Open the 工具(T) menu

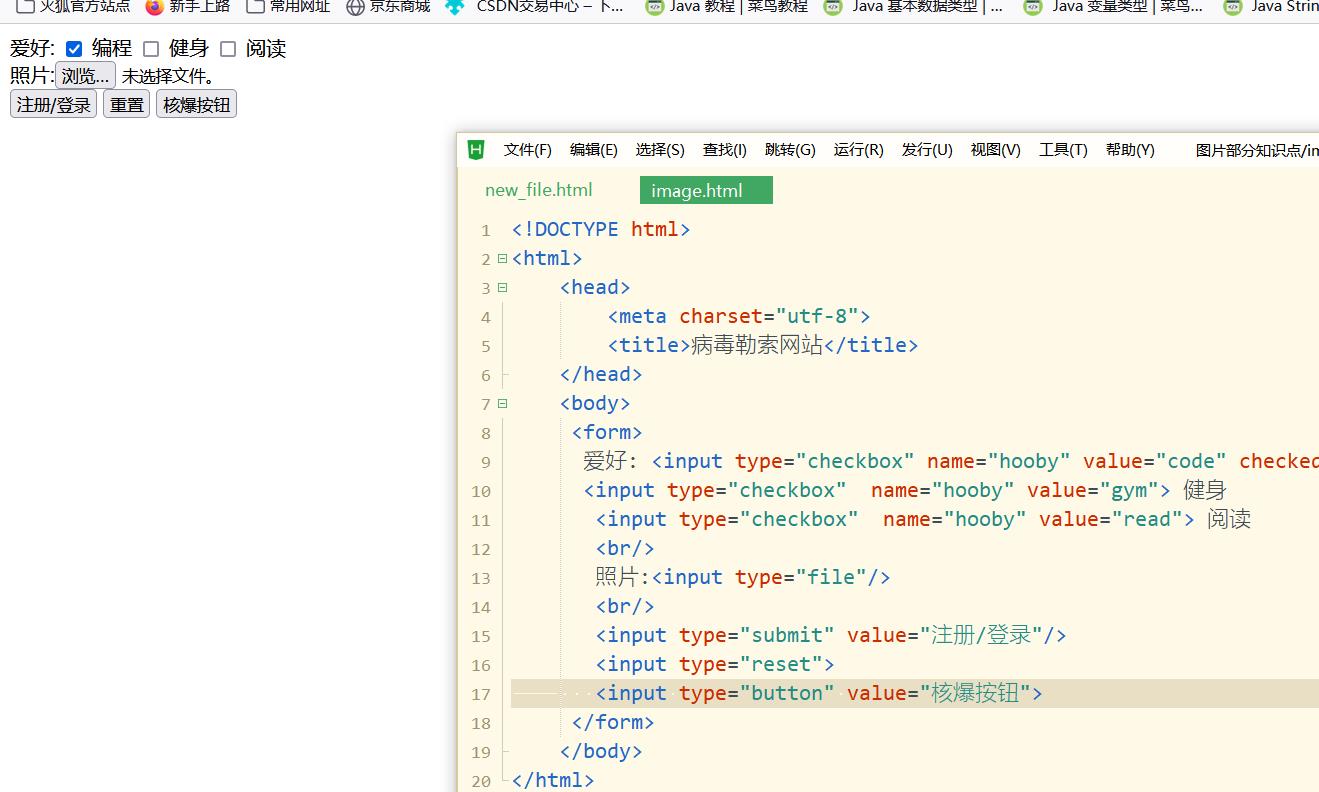coord(1063,150)
